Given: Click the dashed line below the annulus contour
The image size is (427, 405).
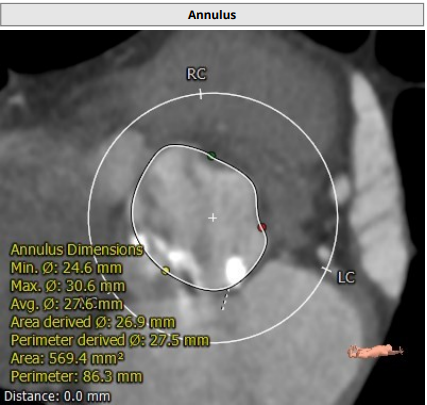Looking at the screenshot, I should pyautogui.click(x=225, y=299).
